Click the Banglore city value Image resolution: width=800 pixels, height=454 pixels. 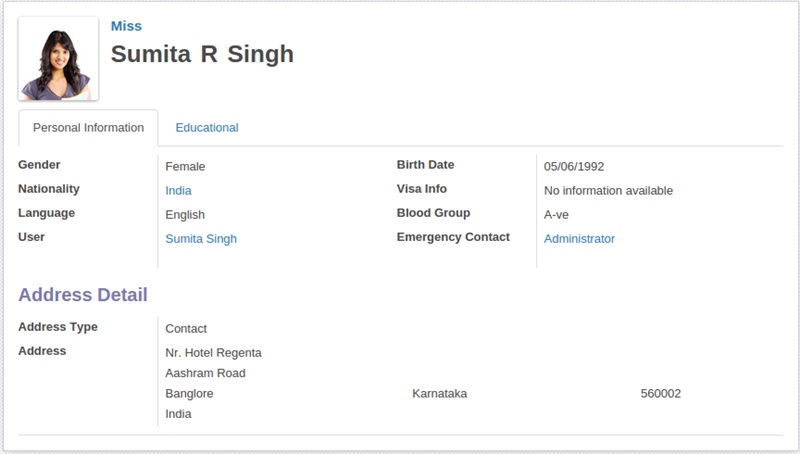189,394
